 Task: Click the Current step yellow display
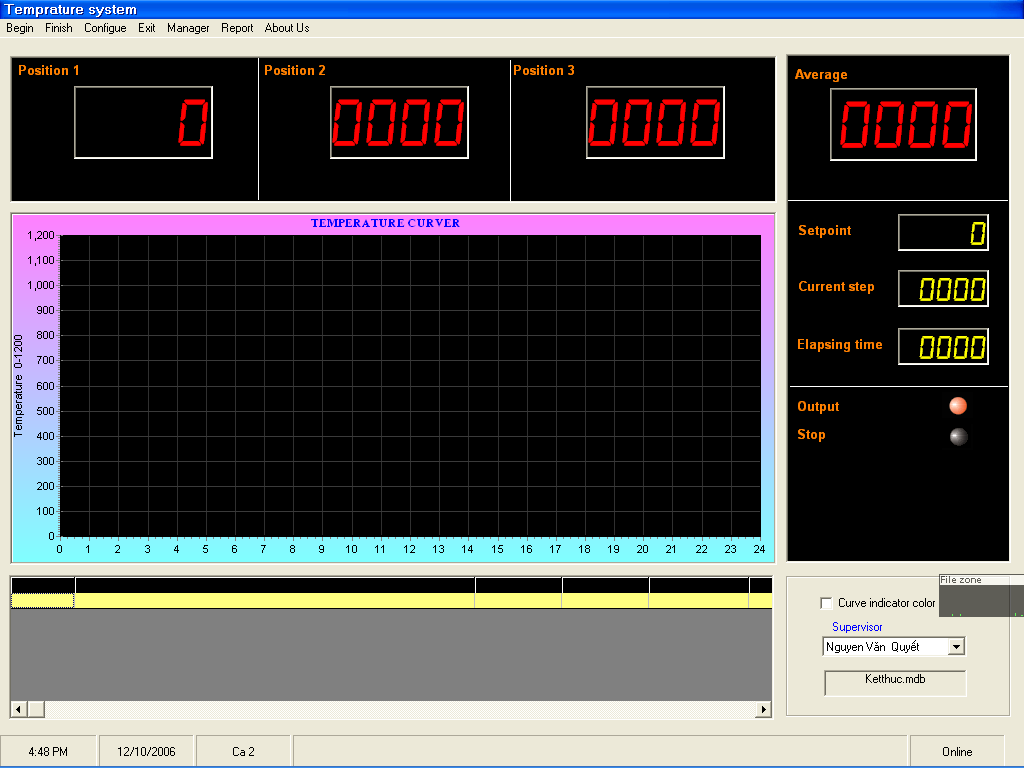click(943, 289)
